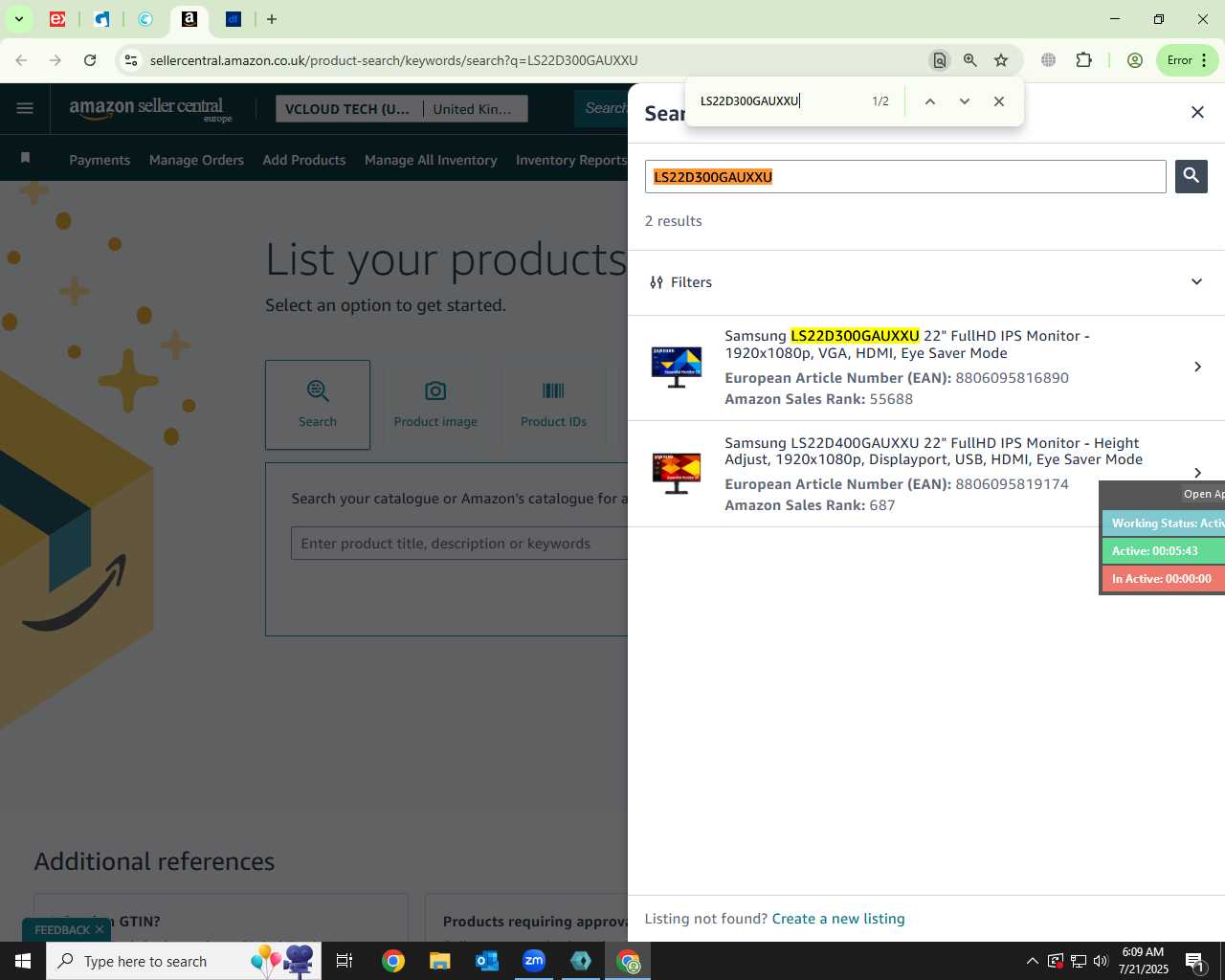Image resolution: width=1225 pixels, height=980 pixels.
Task: Open the Manage Orders menu item
Action: (196, 160)
